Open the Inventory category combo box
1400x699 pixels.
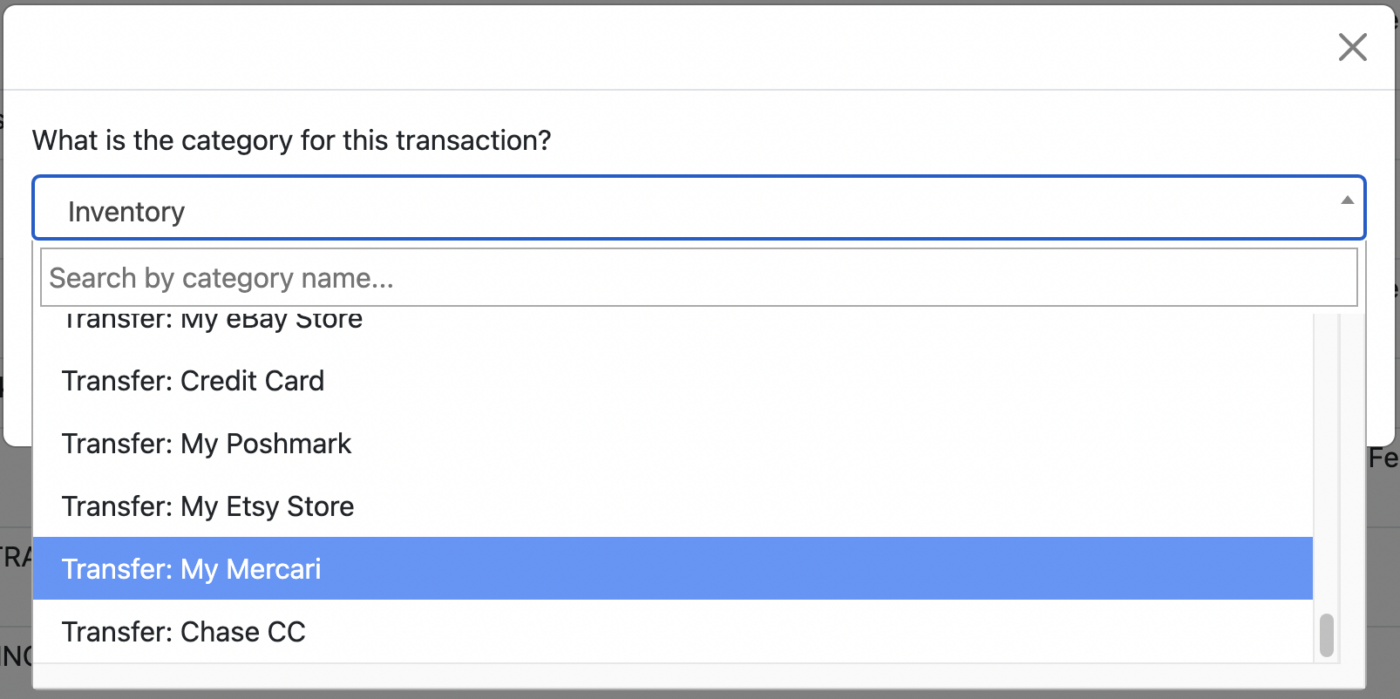coord(700,208)
